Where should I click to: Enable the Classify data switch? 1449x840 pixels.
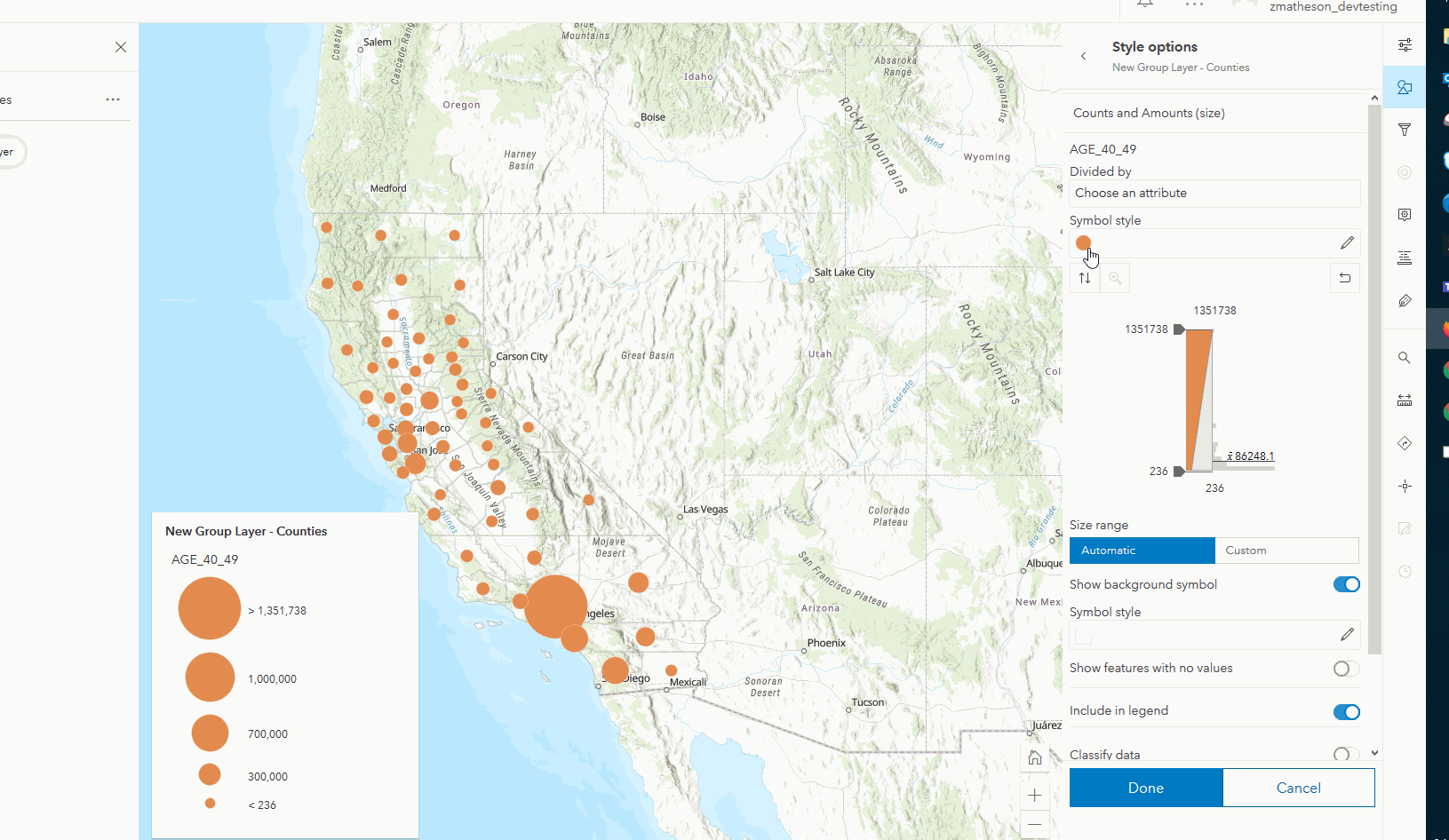click(1346, 755)
